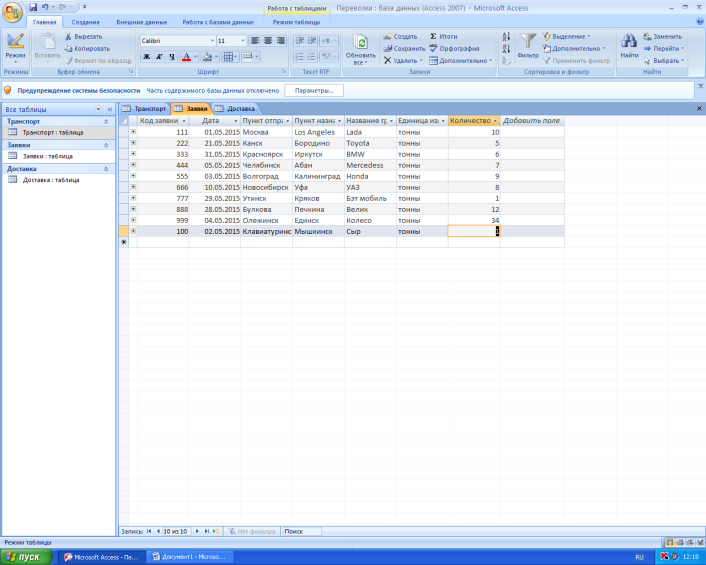Open the Office button menu
706x565 pixels.
pos(12,12)
